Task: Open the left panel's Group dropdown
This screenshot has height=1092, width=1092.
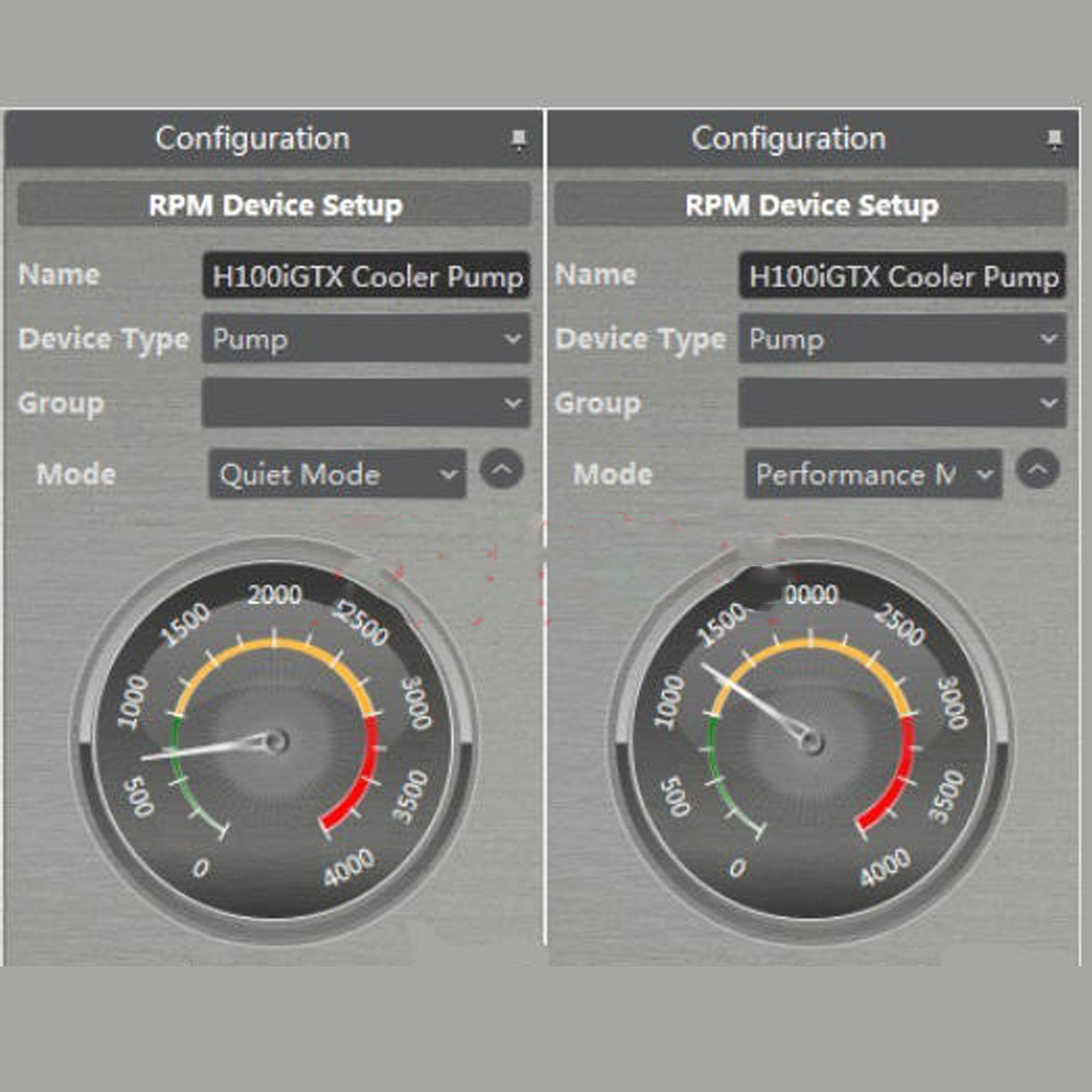Action: [366, 403]
